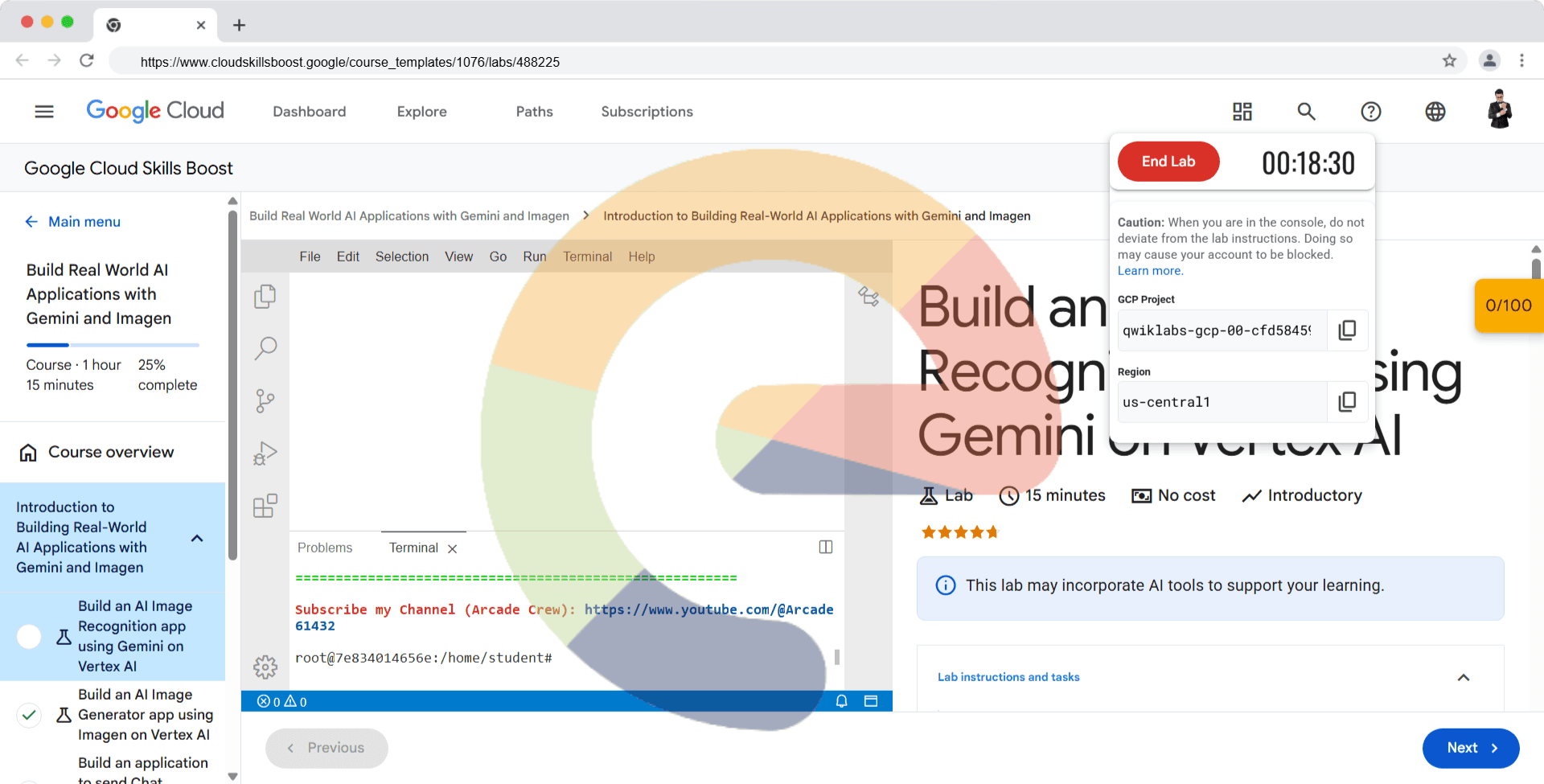Open Run and Debug view

pos(265,454)
